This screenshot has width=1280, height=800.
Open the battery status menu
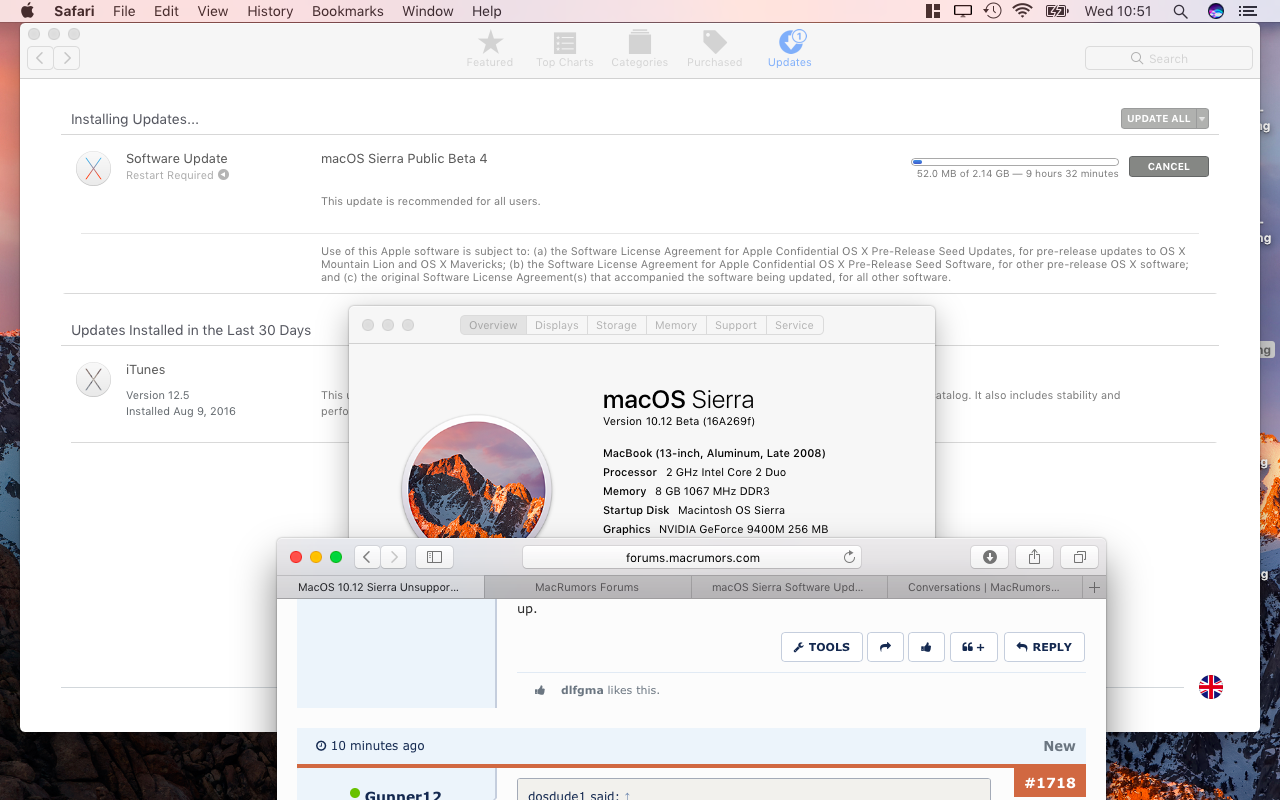tap(1057, 11)
